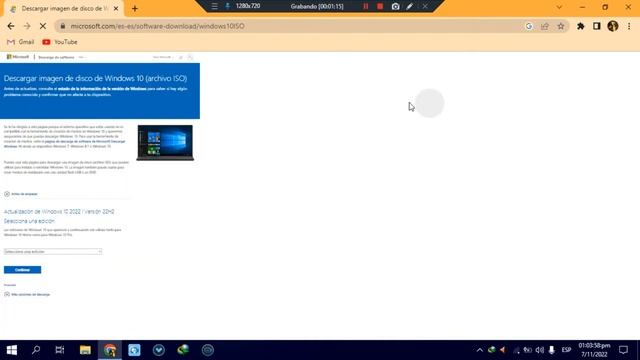Click the Microsoft logo on the page
640x360 pixels.
coord(18,57)
